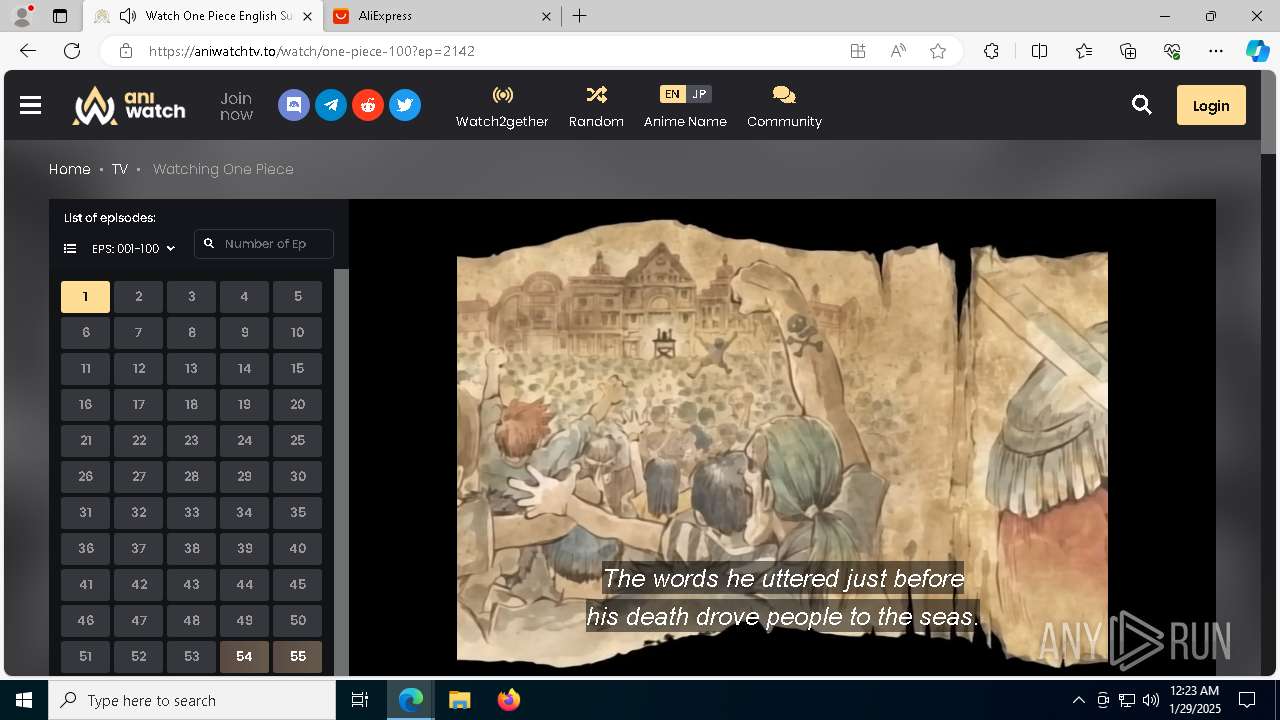Select episode 42
Screen dimensions: 1280x720
pyautogui.click(x=138, y=584)
